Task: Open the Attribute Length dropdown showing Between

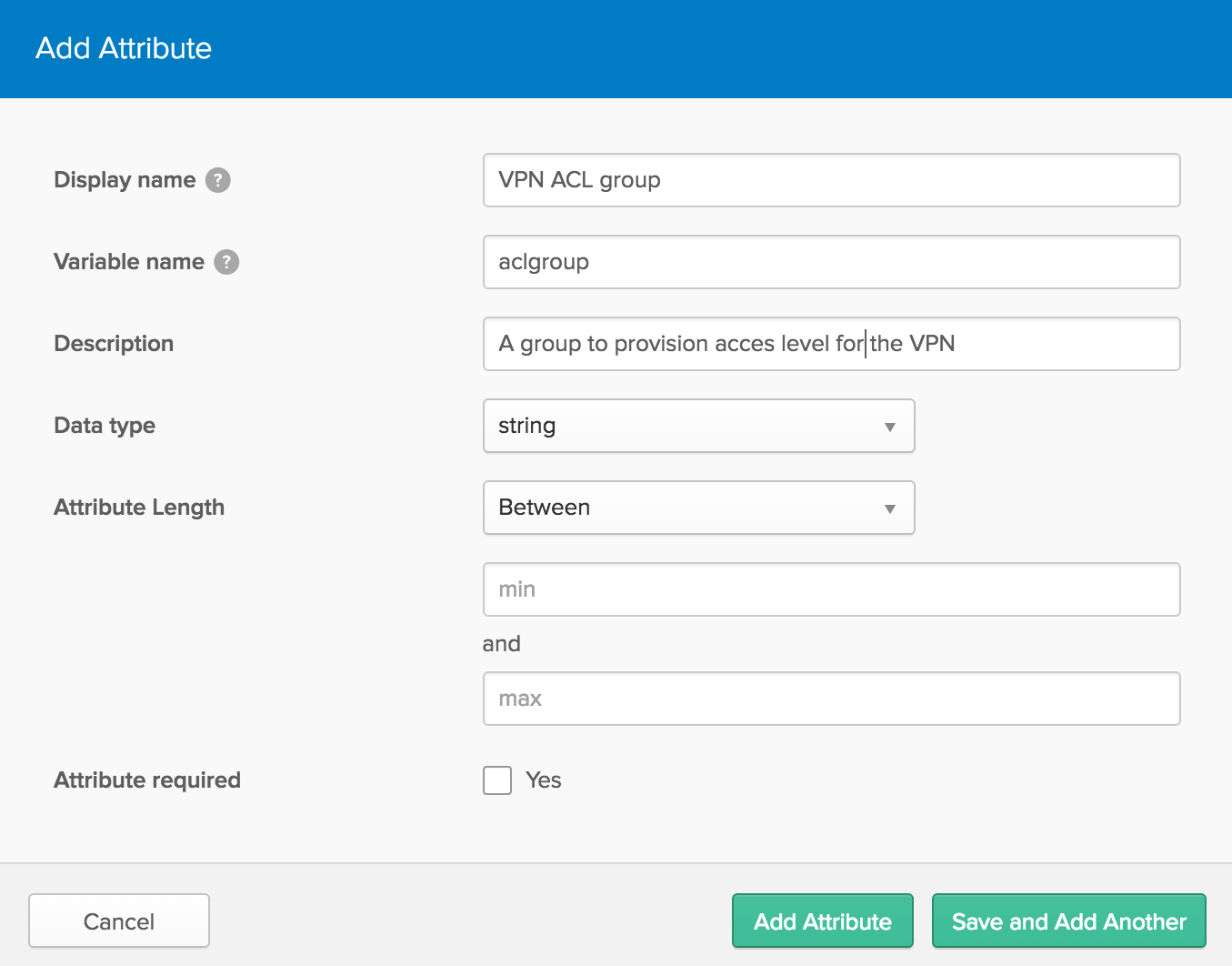Action: [698, 508]
